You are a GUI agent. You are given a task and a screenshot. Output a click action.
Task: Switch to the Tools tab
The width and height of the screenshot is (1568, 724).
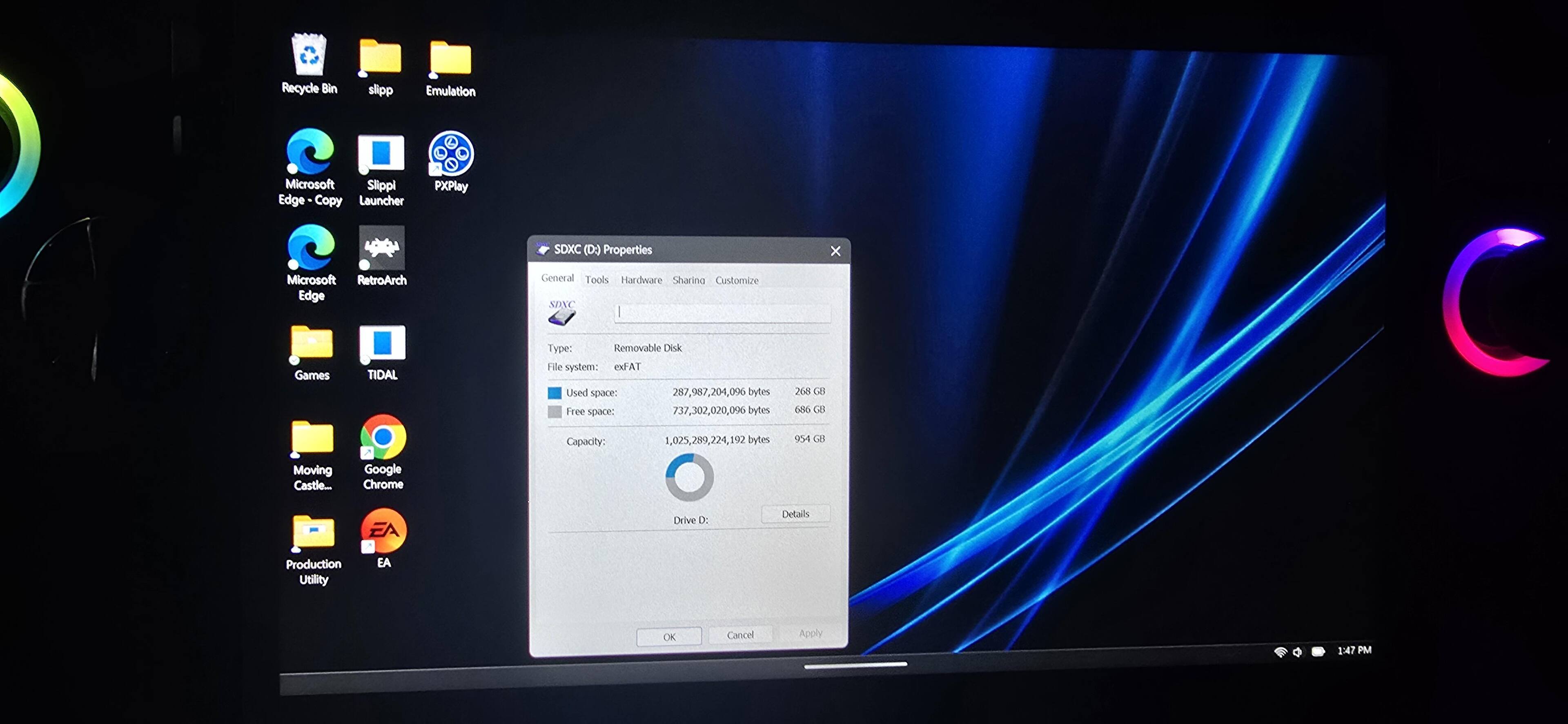[x=597, y=280]
